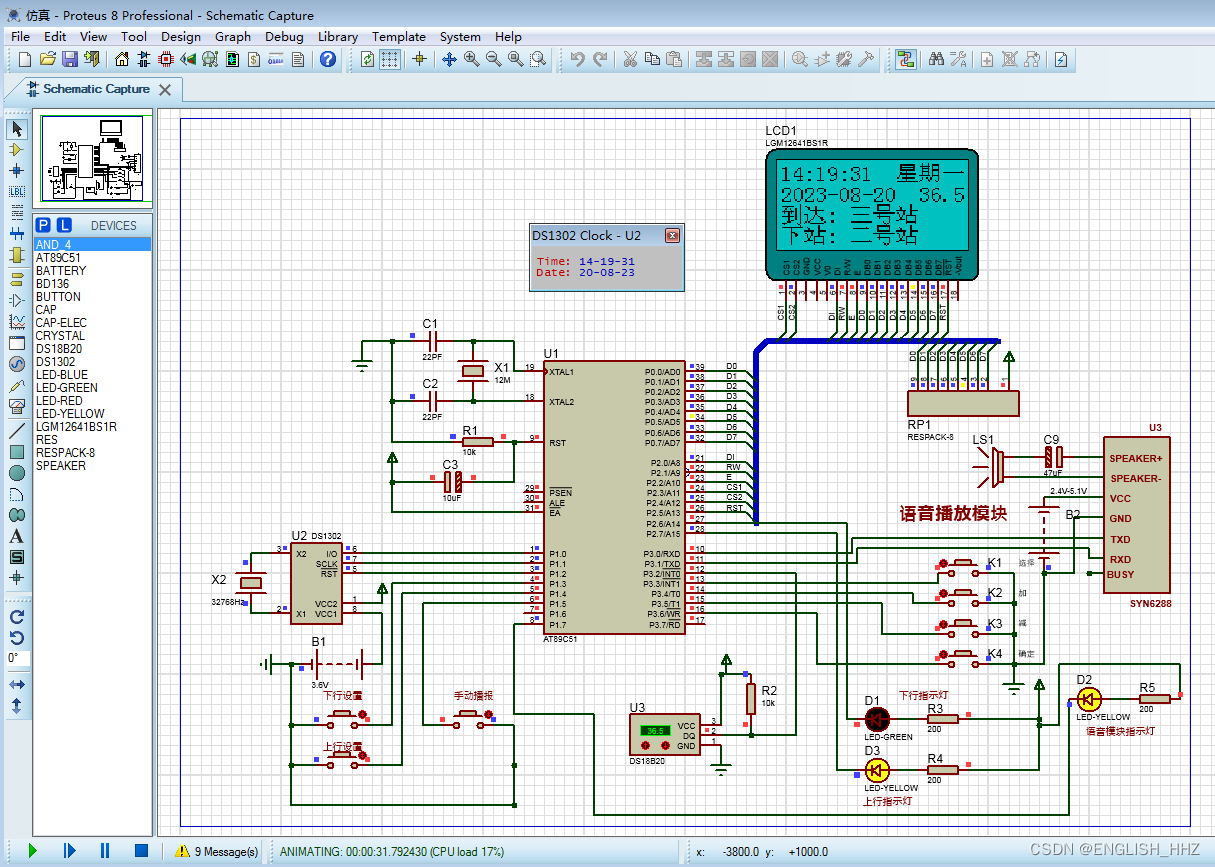1215x867 pixels.
Task: Zoom in with the magnifier plus icon
Action: tap(472, 60)
